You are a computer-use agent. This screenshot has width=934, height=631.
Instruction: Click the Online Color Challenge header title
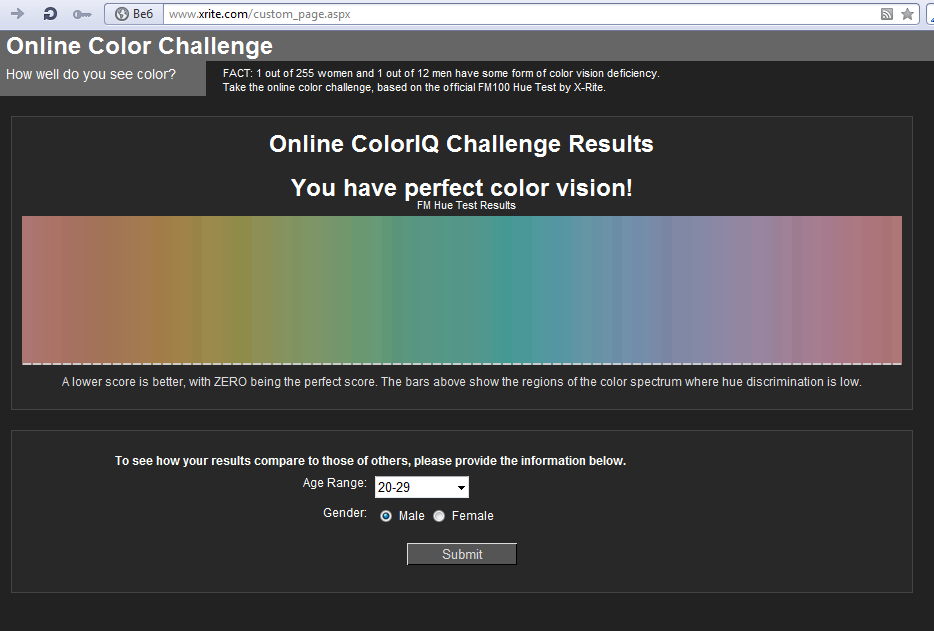pos(139,46)
